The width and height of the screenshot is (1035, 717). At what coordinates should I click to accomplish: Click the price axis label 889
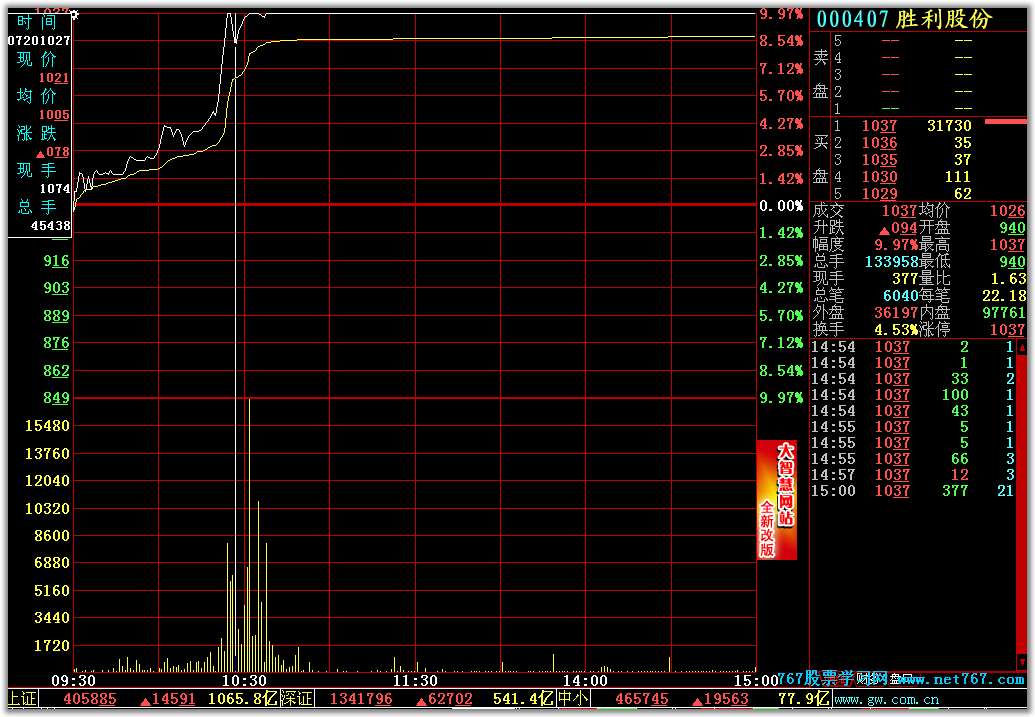pos(56,316)
